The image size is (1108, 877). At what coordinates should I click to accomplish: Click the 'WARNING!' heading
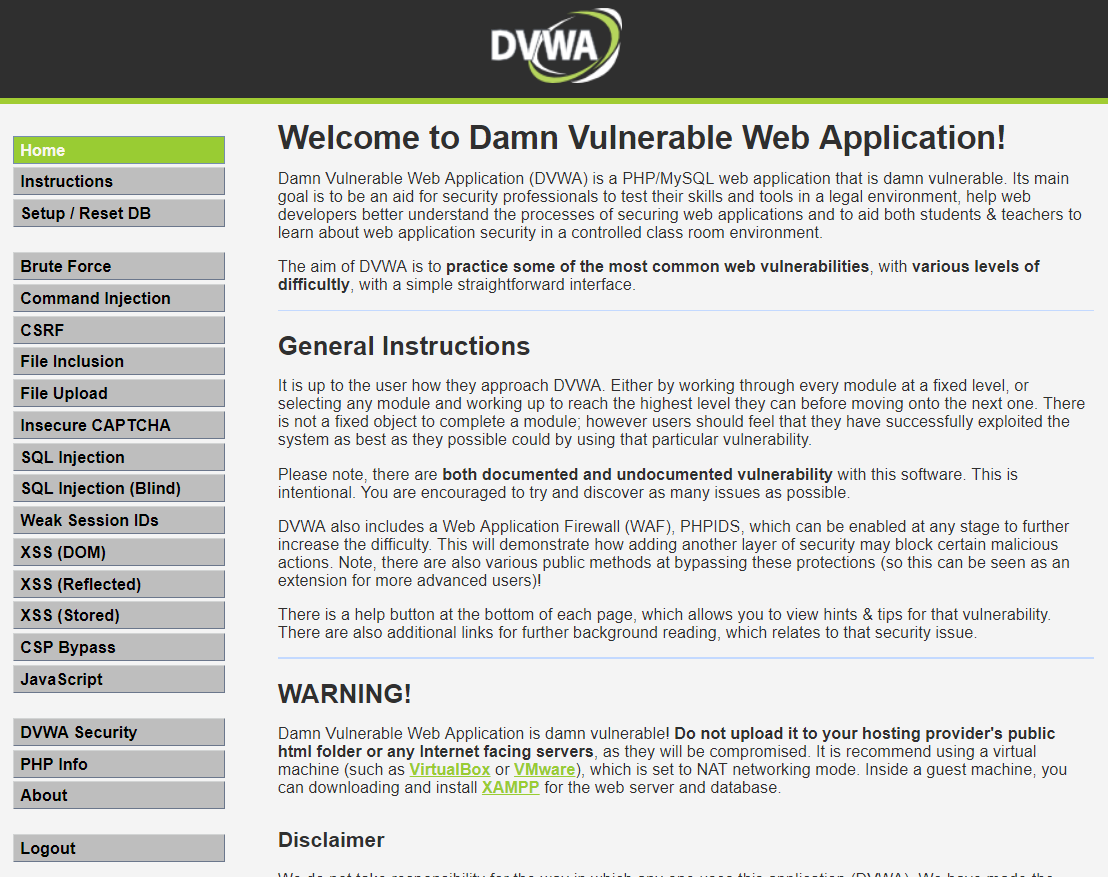(x=344, y=694)
